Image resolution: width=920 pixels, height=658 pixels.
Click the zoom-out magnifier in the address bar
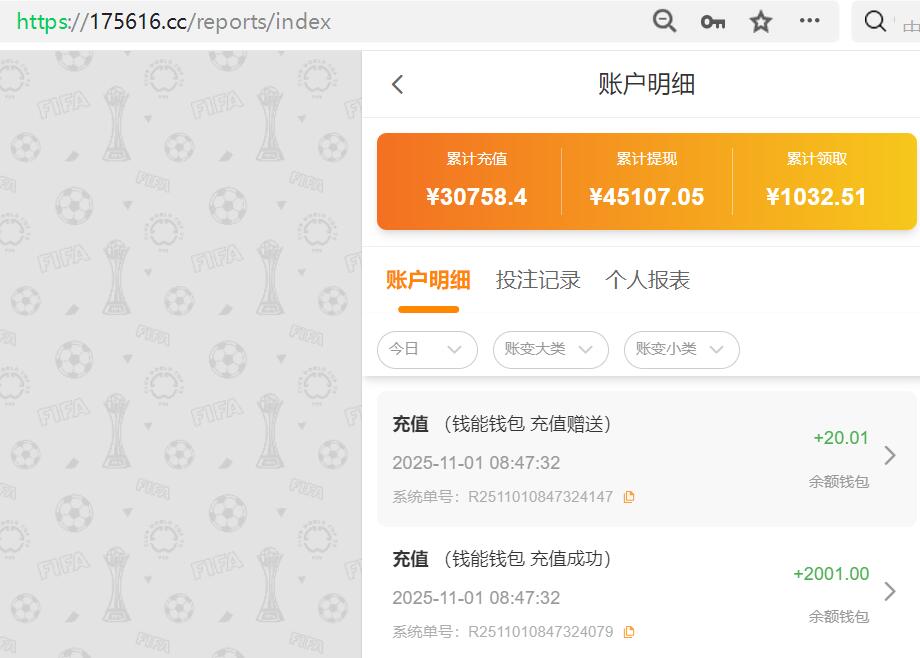664,21
